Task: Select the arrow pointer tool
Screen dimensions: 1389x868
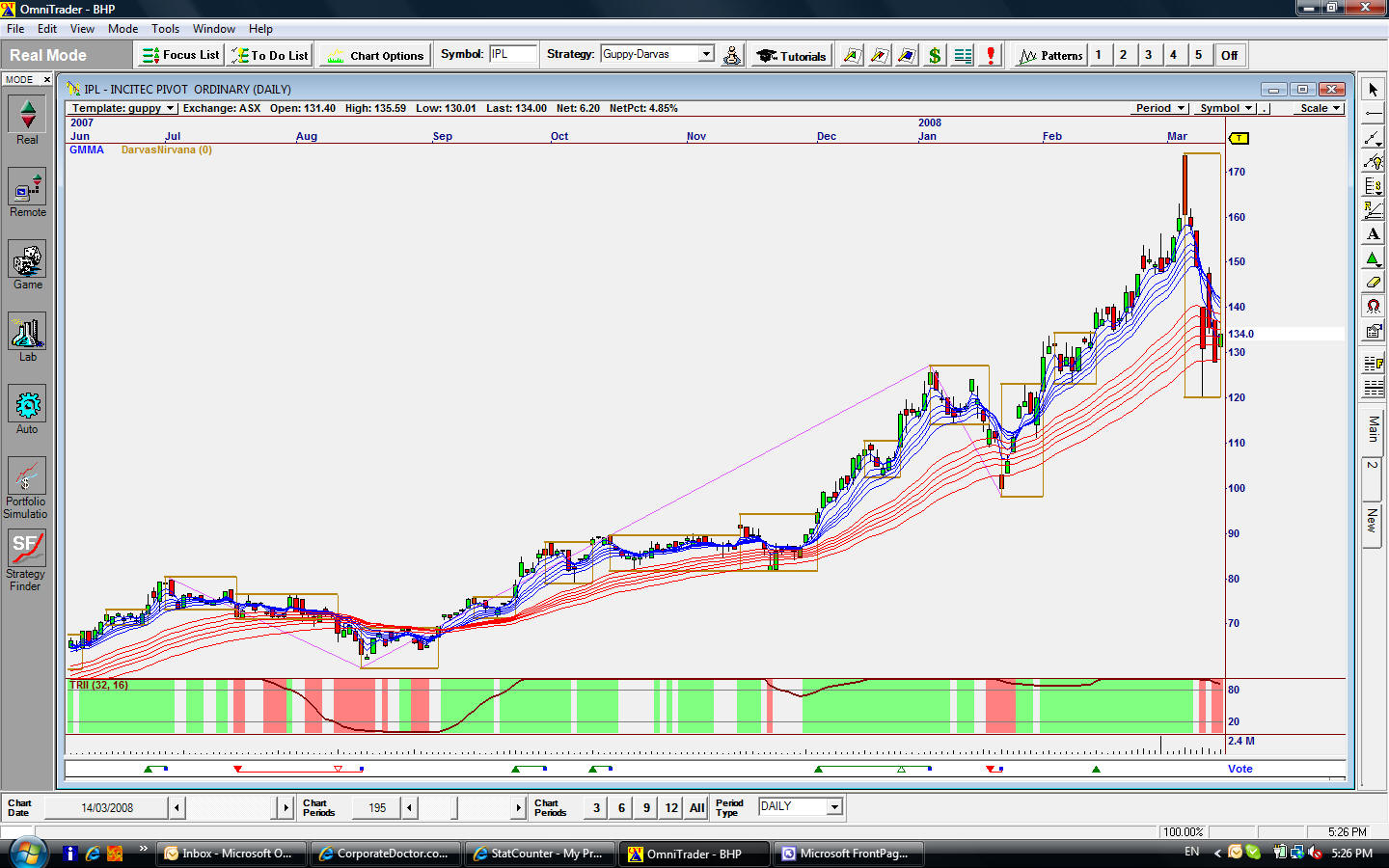Action: tap(1373, 90)
